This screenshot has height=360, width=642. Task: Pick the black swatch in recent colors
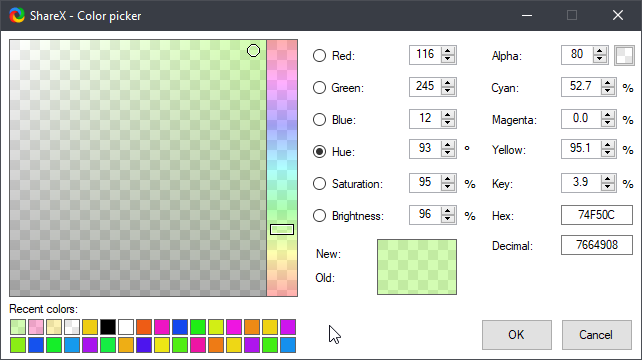108,327
